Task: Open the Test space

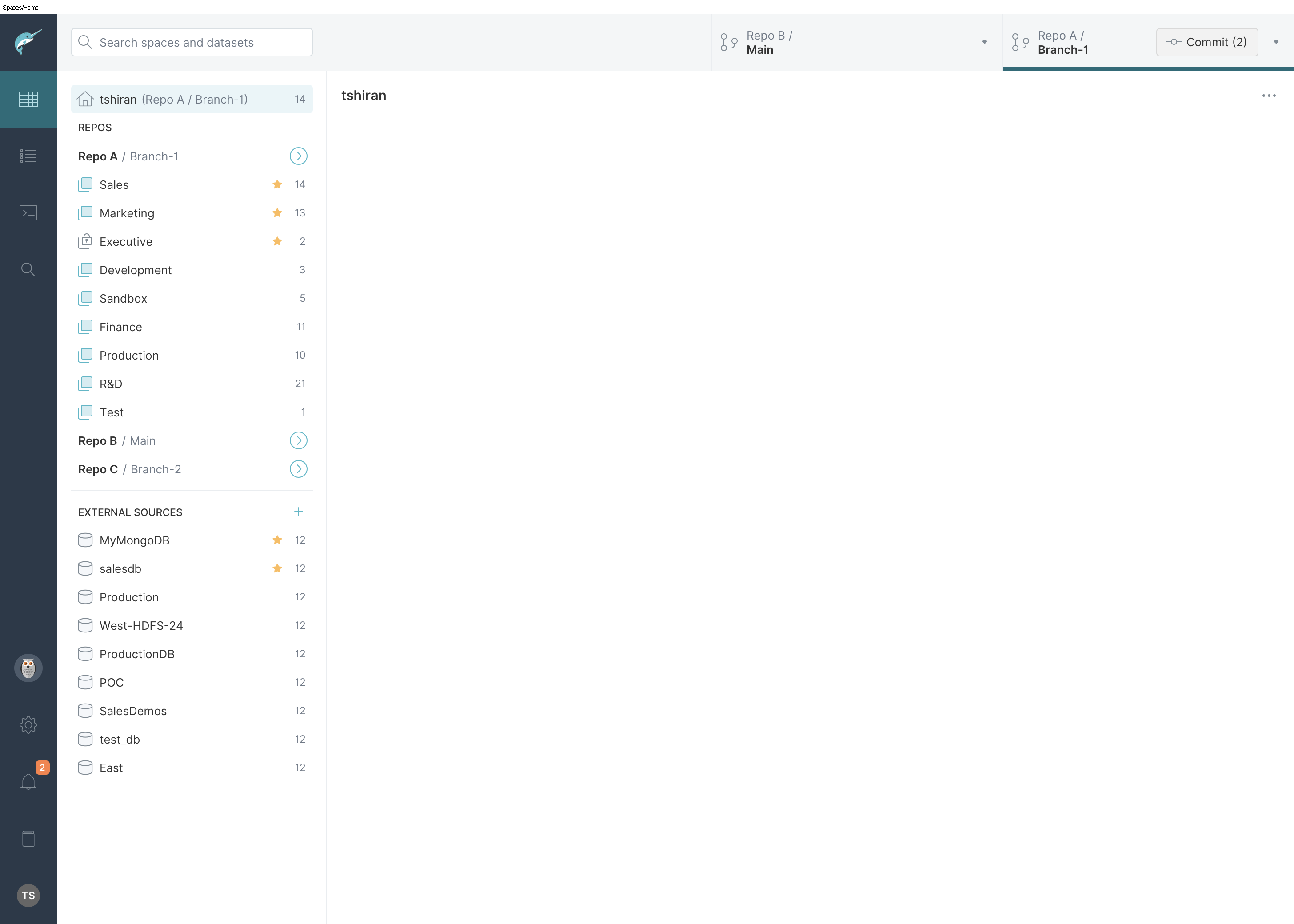Action: click(192, 412)
